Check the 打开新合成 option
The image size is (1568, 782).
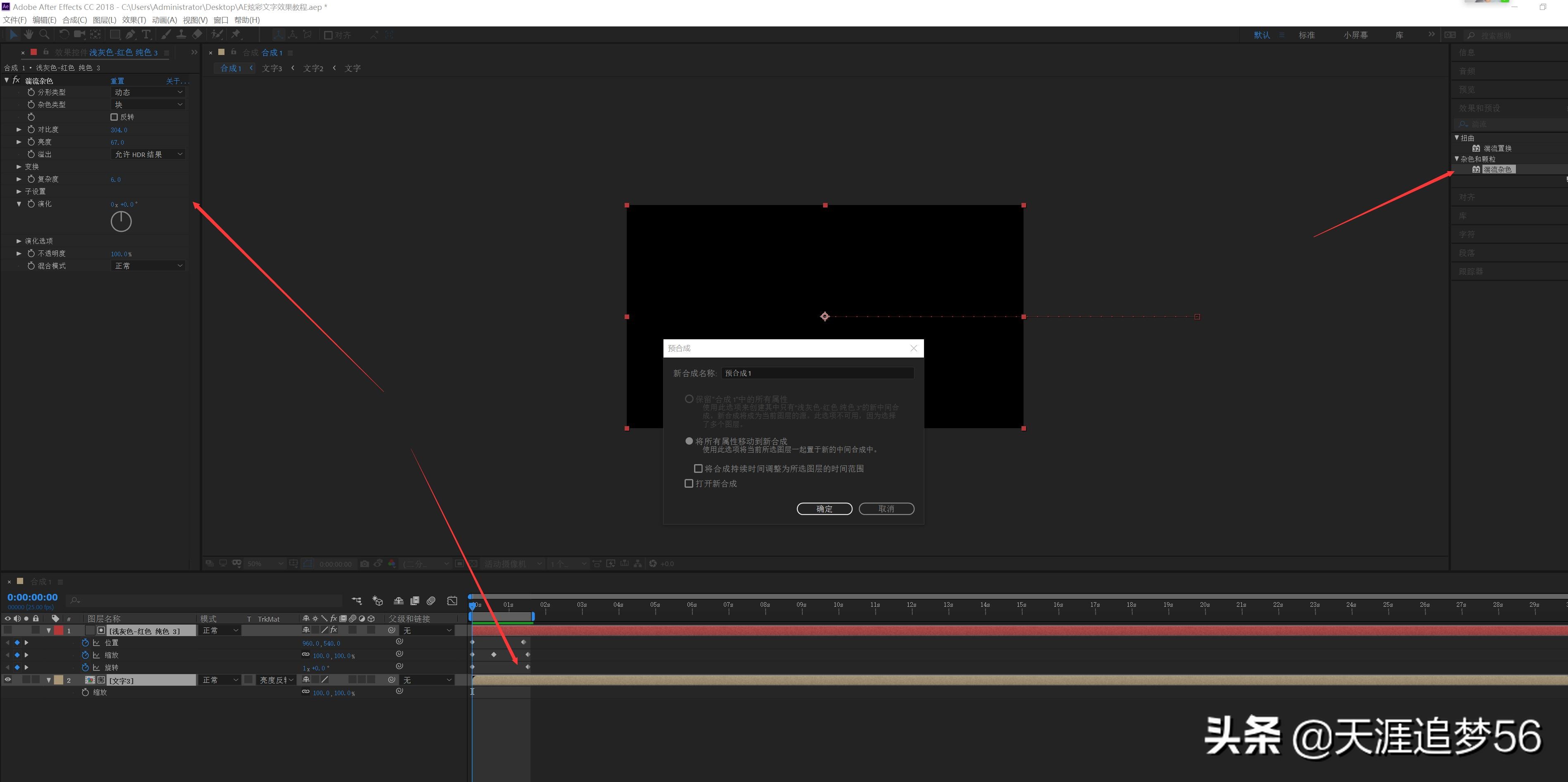coord(689,483)
